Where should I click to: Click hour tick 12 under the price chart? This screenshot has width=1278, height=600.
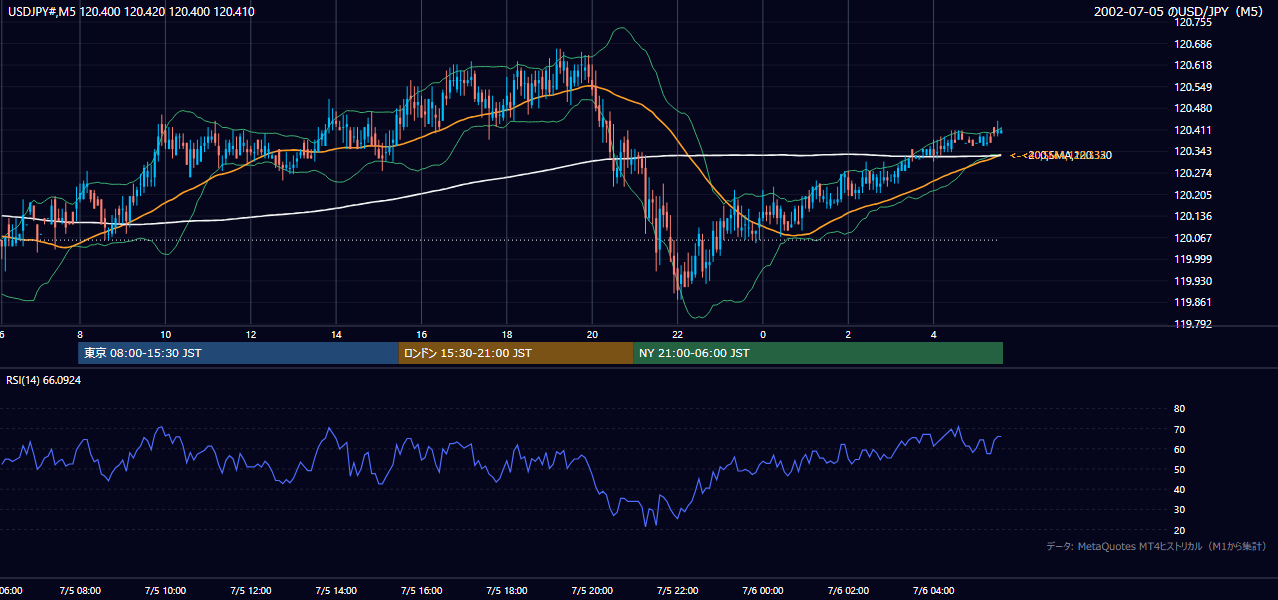pos(250,335)
